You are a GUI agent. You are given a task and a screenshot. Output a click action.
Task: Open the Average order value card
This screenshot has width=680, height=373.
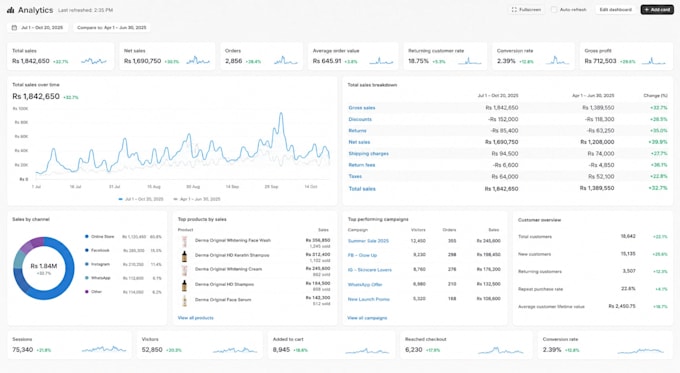coord(353,56)
